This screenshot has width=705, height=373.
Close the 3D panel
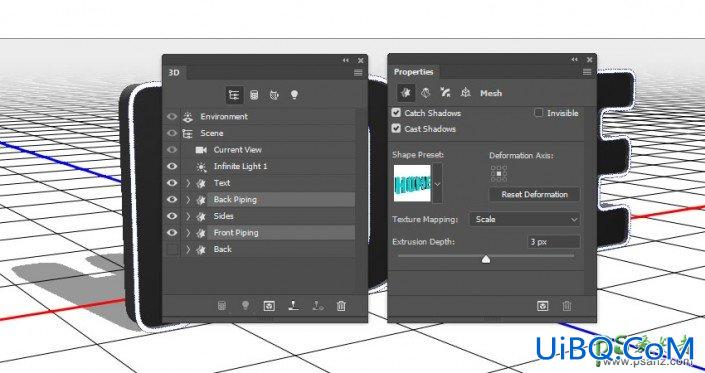click(361, 60)
